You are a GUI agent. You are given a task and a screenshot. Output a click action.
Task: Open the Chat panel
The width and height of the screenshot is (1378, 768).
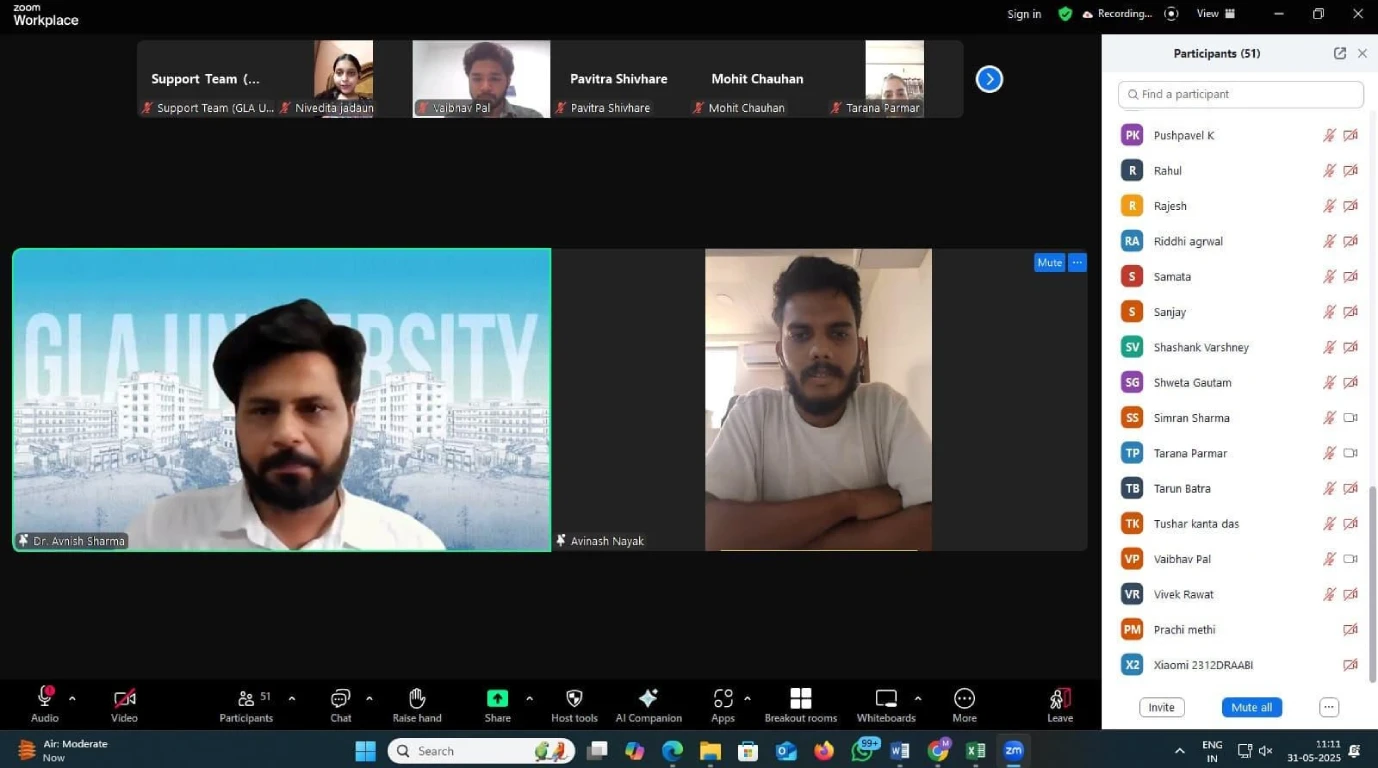coord(340,699)
